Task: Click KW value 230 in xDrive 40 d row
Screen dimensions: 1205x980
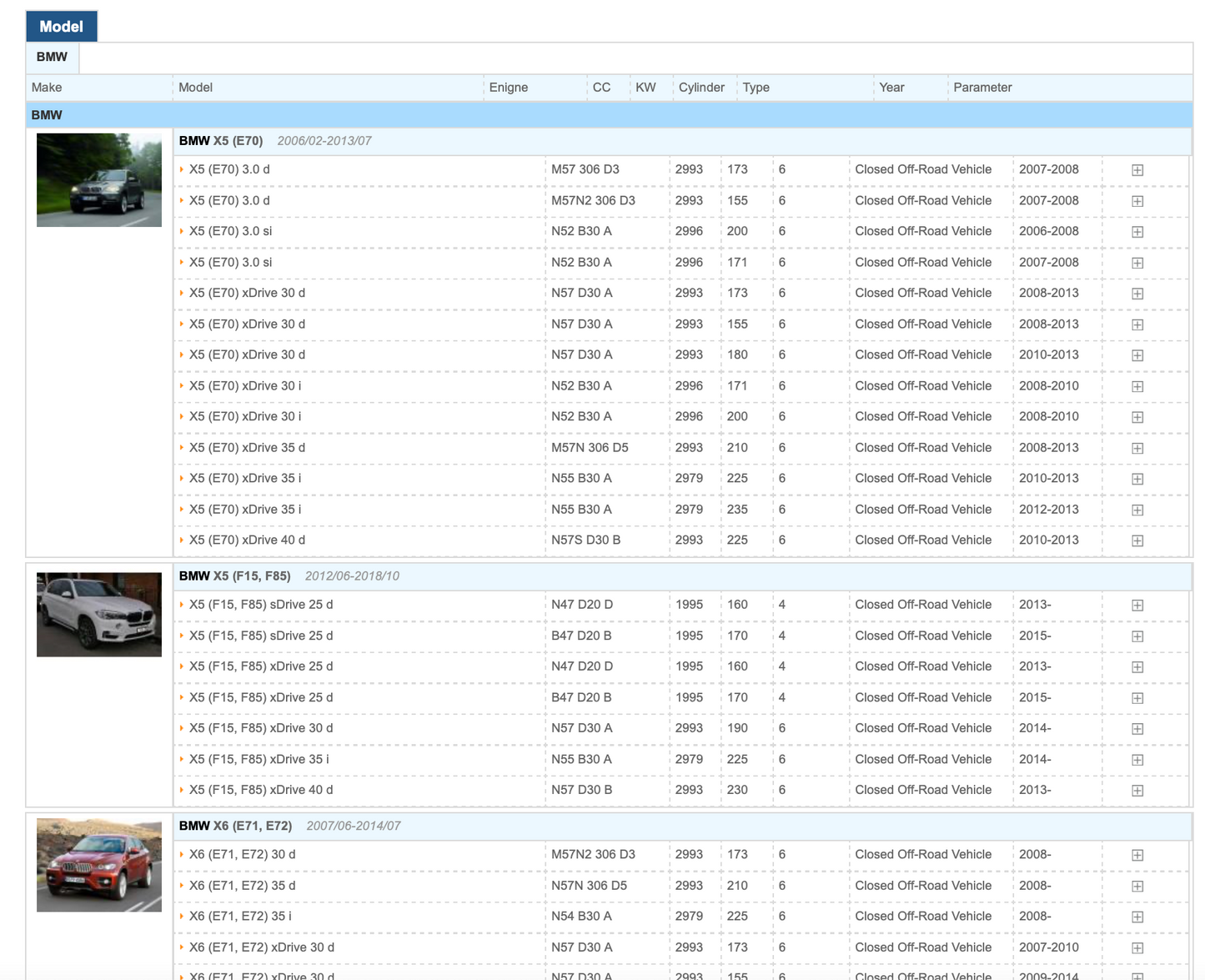Action: 737,790
